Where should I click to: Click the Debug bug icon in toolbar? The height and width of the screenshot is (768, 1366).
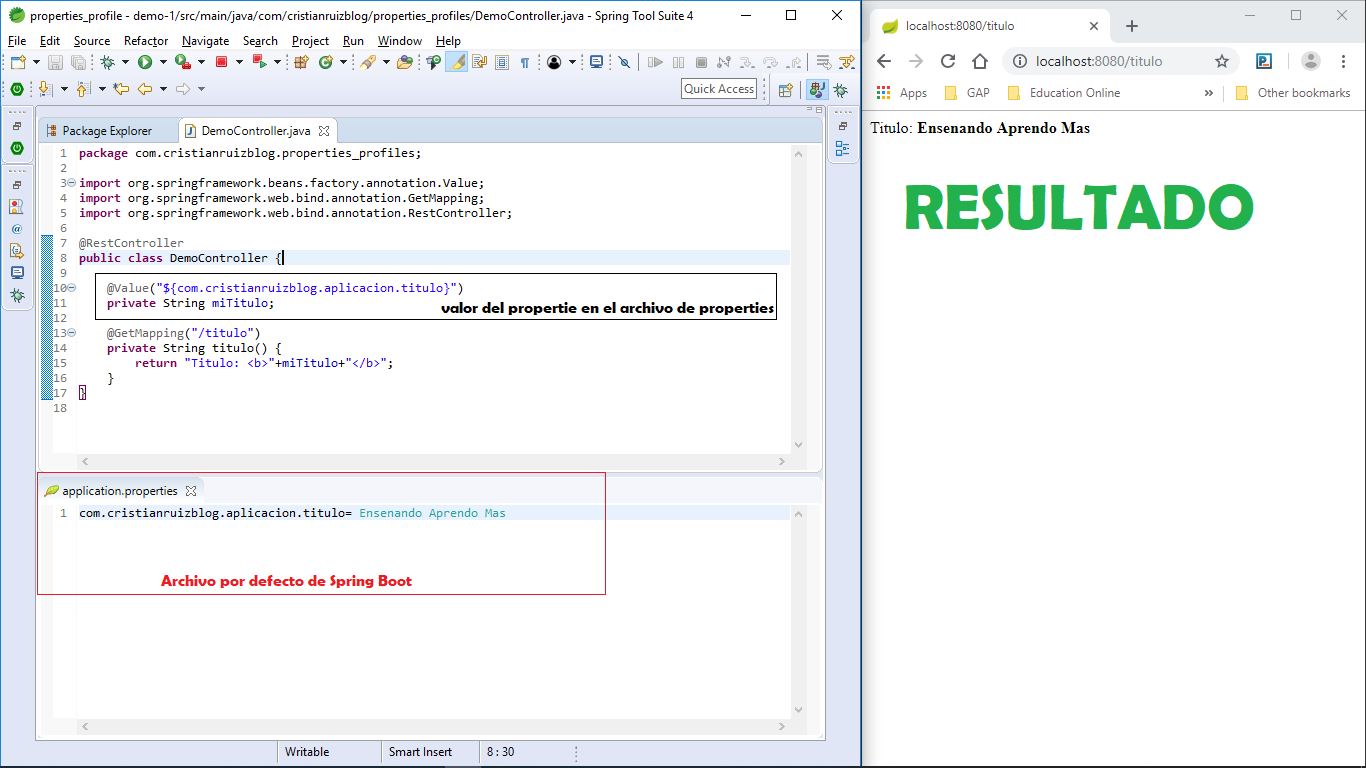pos(108,62)
